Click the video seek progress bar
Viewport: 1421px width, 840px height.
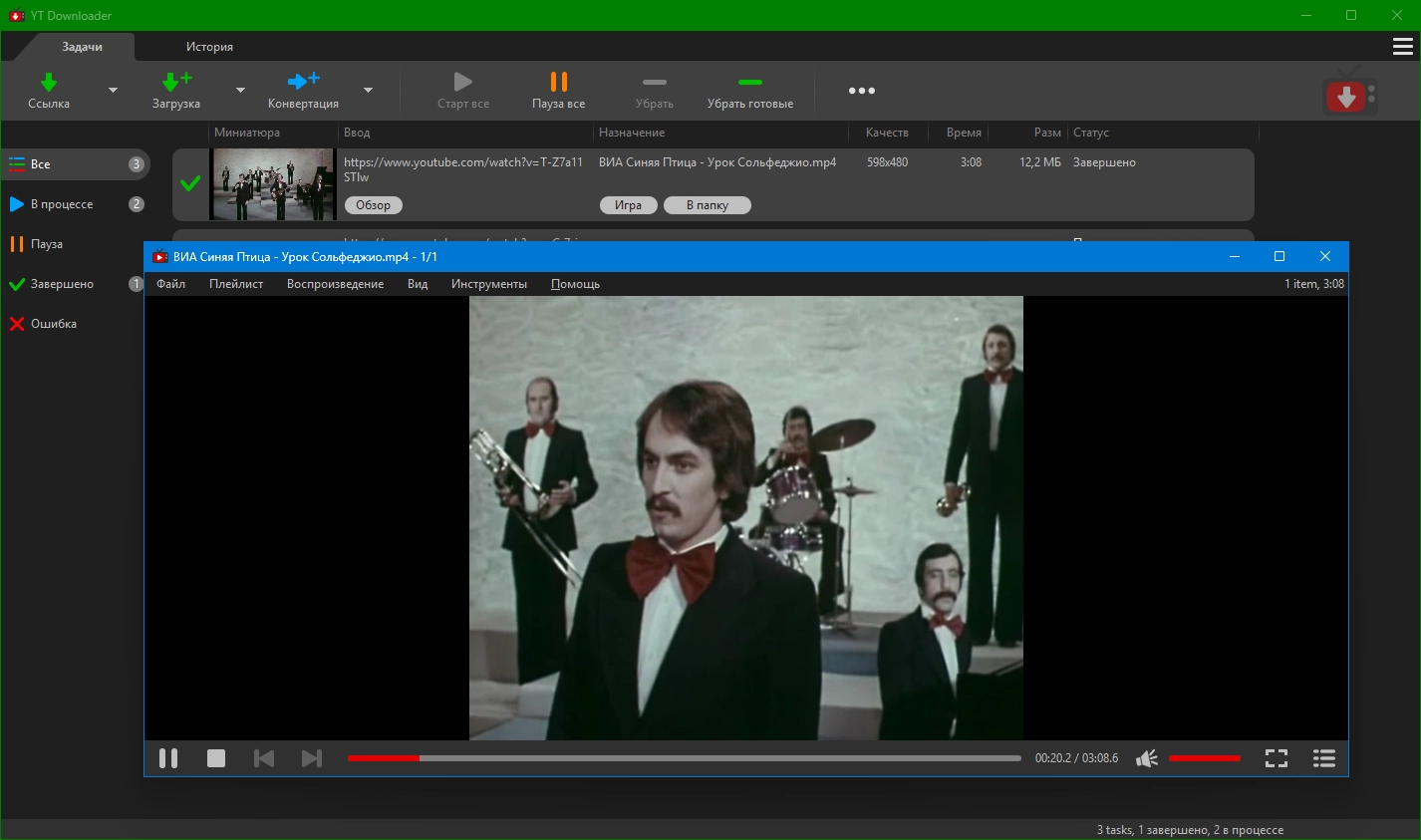tap(684, 758)
